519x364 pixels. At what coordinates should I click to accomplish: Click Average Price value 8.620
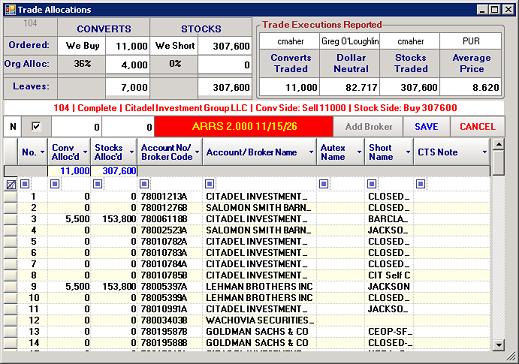[471, 88]
